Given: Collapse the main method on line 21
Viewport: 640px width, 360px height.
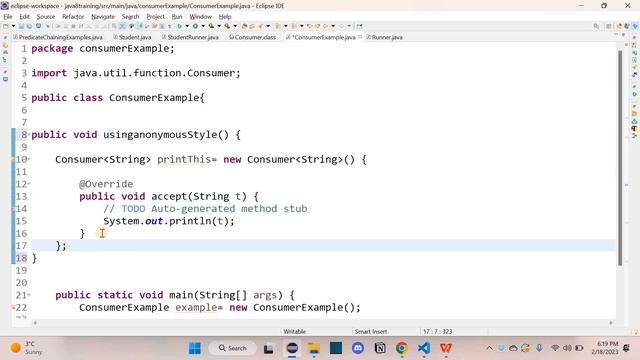Looking at the screenshot, I should coord(29,294).
